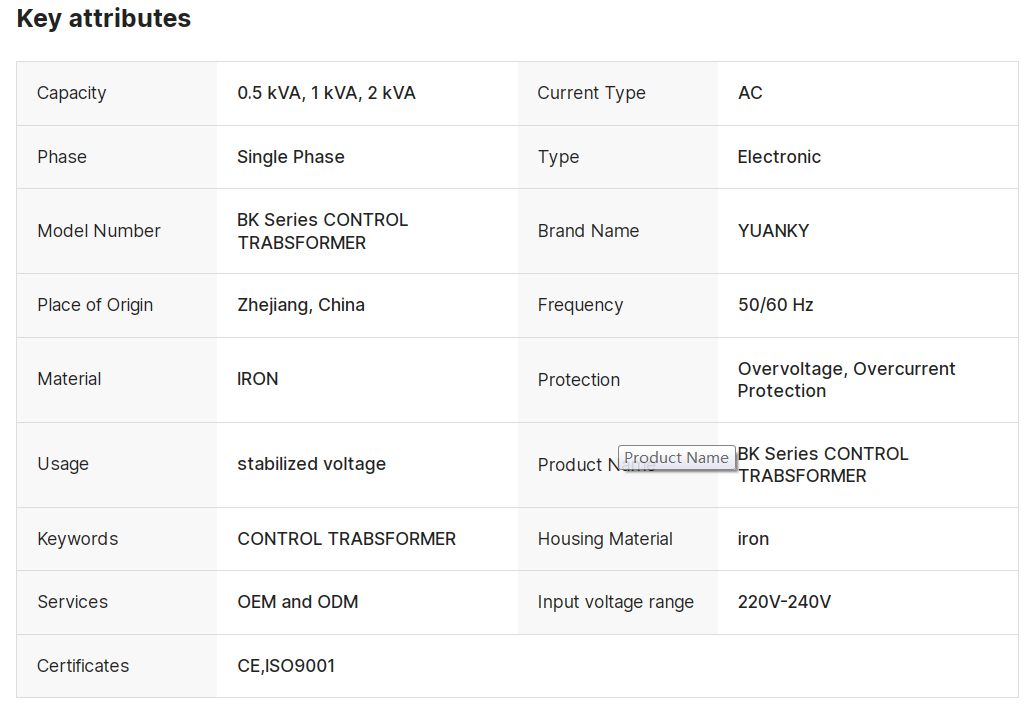Click the Certificates attribute label
This screenshot has height=714, width=1026.
click(x=83, y=666)
